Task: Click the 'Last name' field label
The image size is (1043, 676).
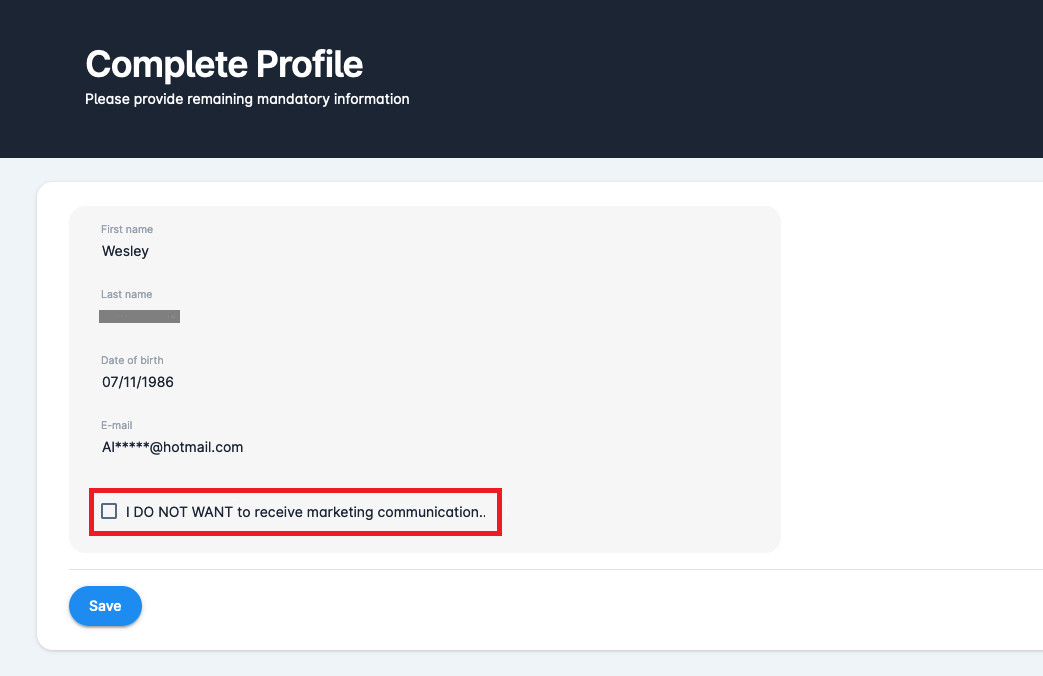Action: pos(127,295)
